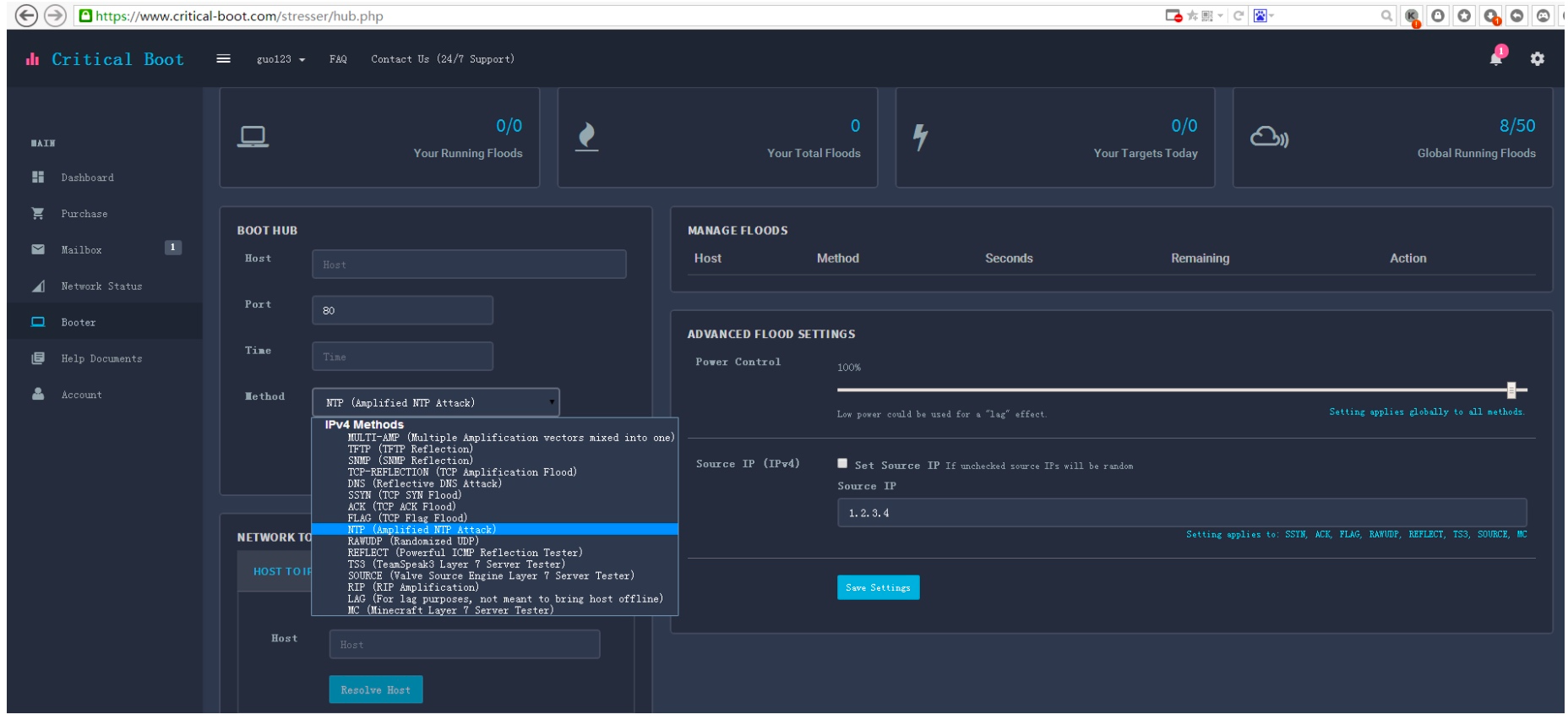Click the Critical Boot brand title
Image resolution: width=1568 pixels, height=720 pixels.
point(117,59)
